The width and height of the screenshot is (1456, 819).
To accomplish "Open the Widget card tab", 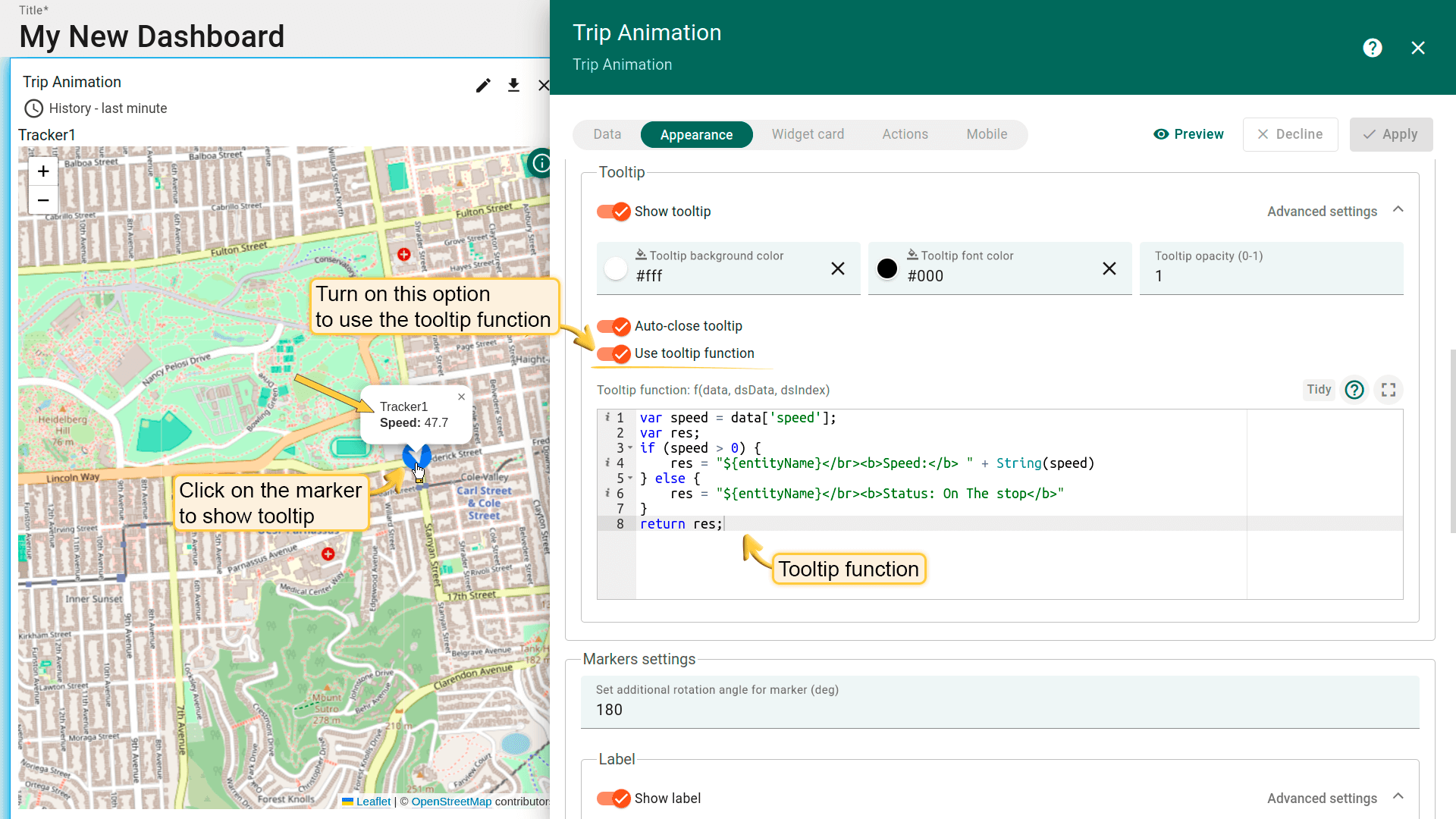I will pyautogui.click(x=808, y=134).
